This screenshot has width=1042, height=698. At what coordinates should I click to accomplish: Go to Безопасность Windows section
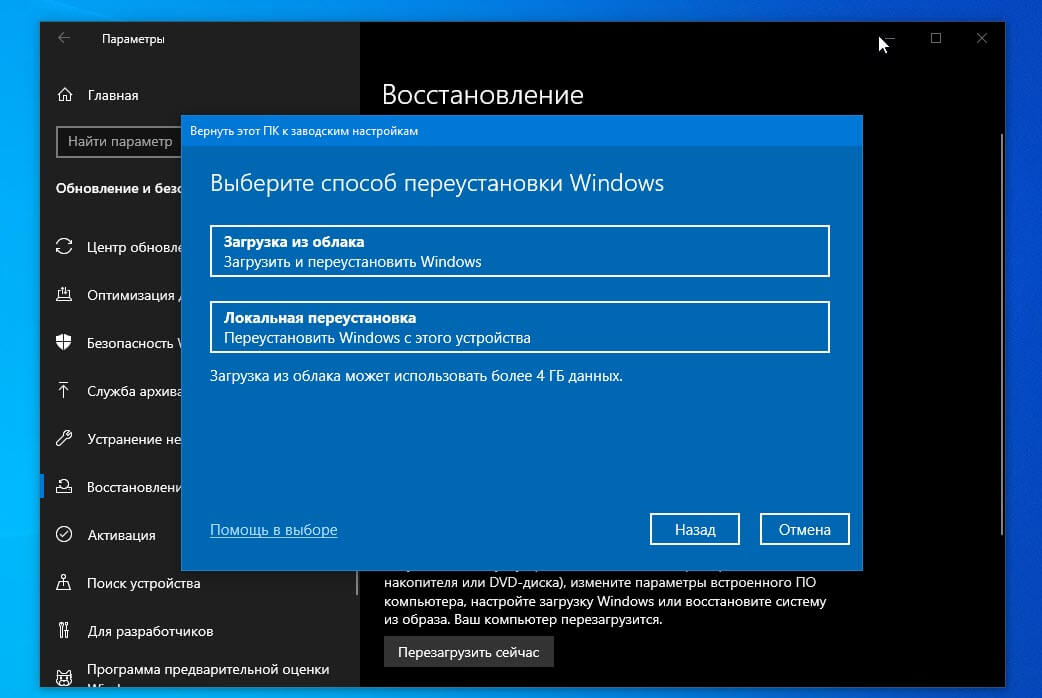point(134,343)
